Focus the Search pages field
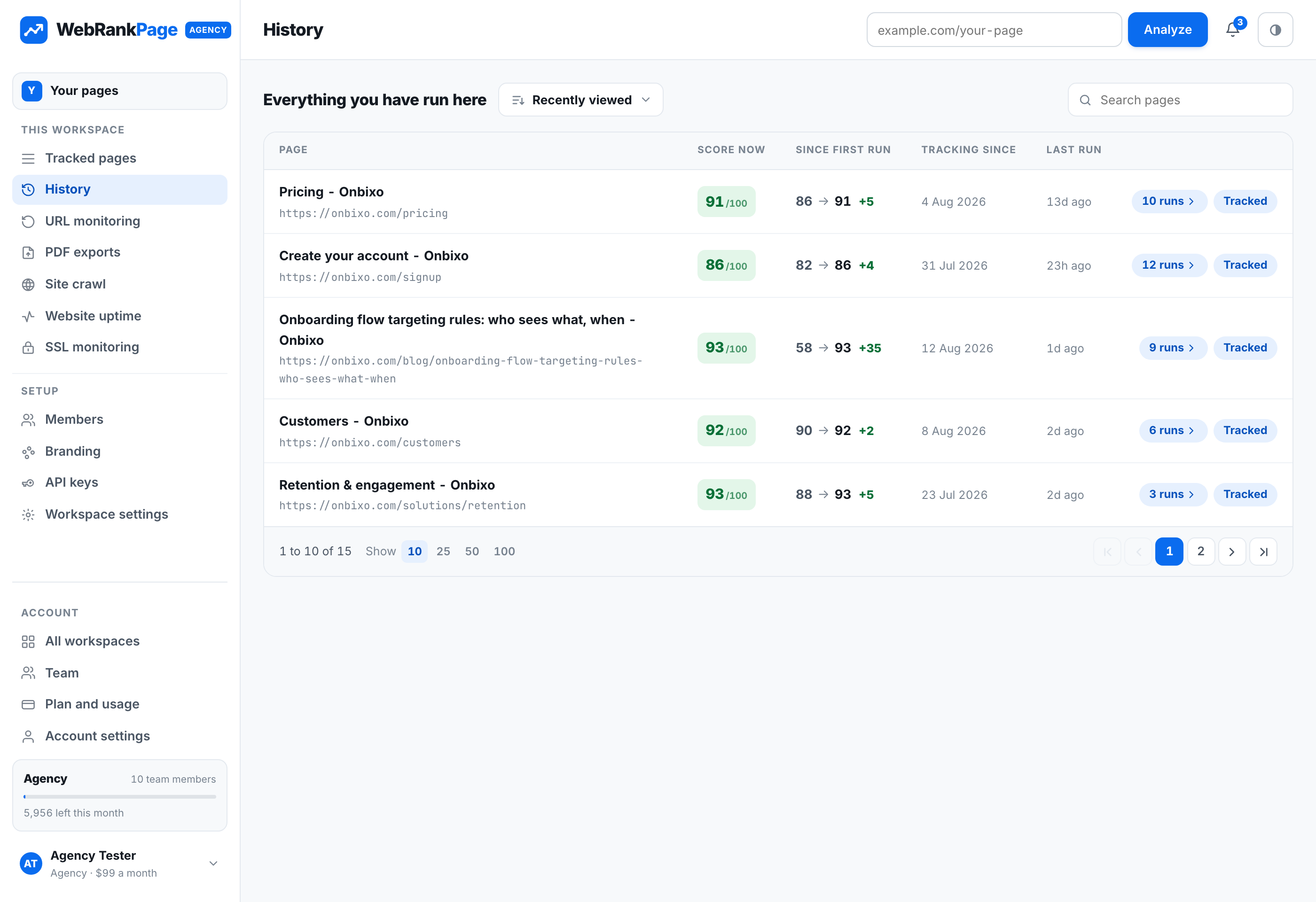 [x=1180, y=100]
